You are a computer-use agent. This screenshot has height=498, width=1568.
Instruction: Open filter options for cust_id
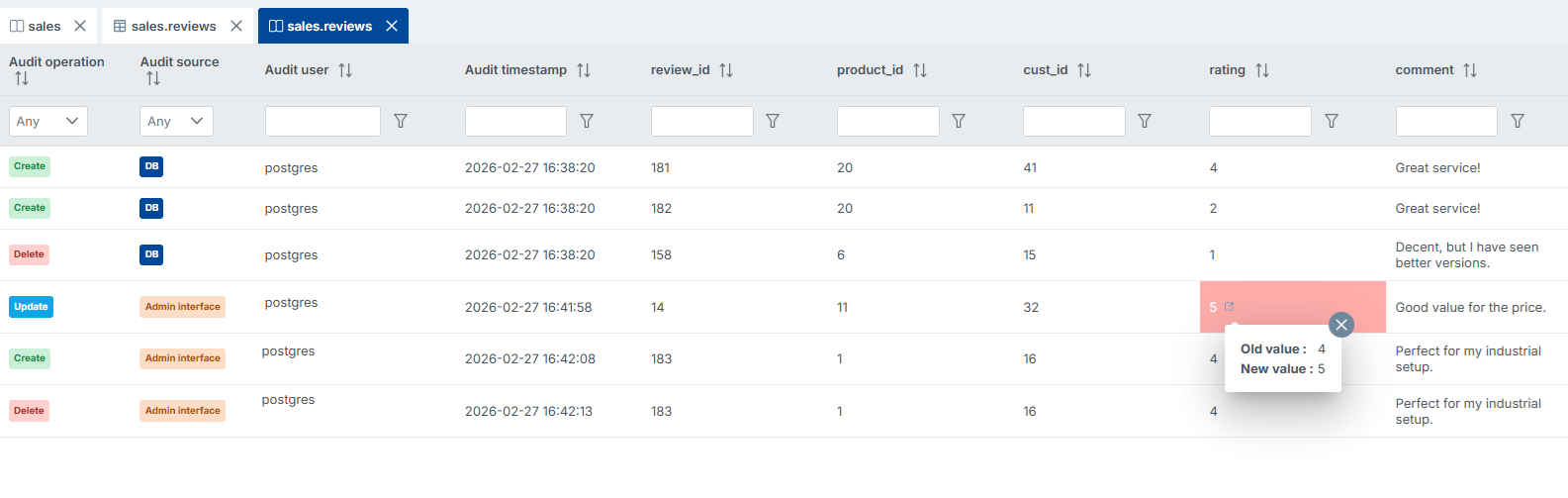pyautogui.click(x=1145, y=121)
